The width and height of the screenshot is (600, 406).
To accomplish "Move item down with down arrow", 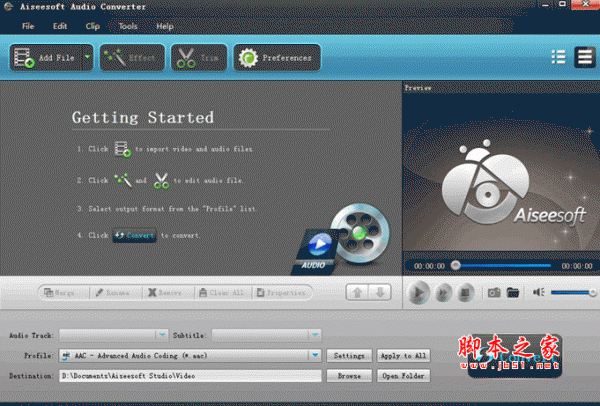I will coord(380,292).
